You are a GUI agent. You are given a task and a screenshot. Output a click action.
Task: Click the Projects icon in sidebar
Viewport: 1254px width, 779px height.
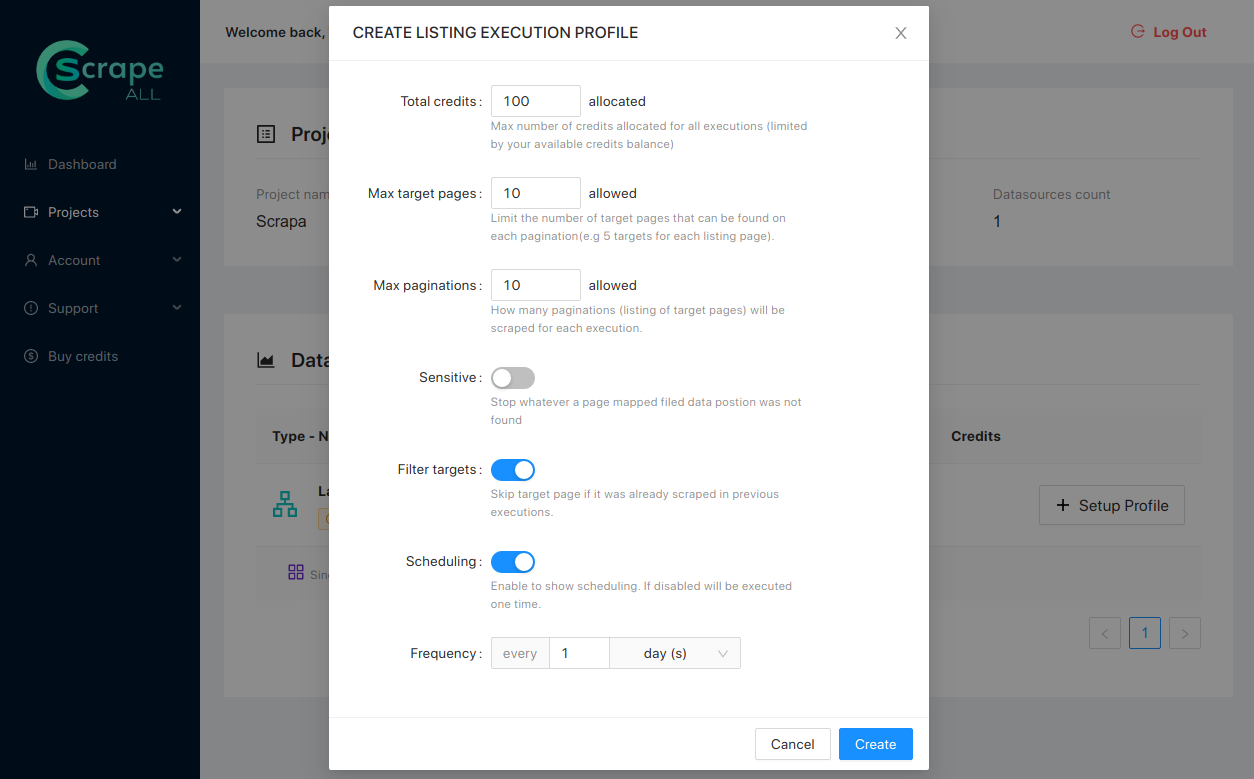tap(31, 212)
